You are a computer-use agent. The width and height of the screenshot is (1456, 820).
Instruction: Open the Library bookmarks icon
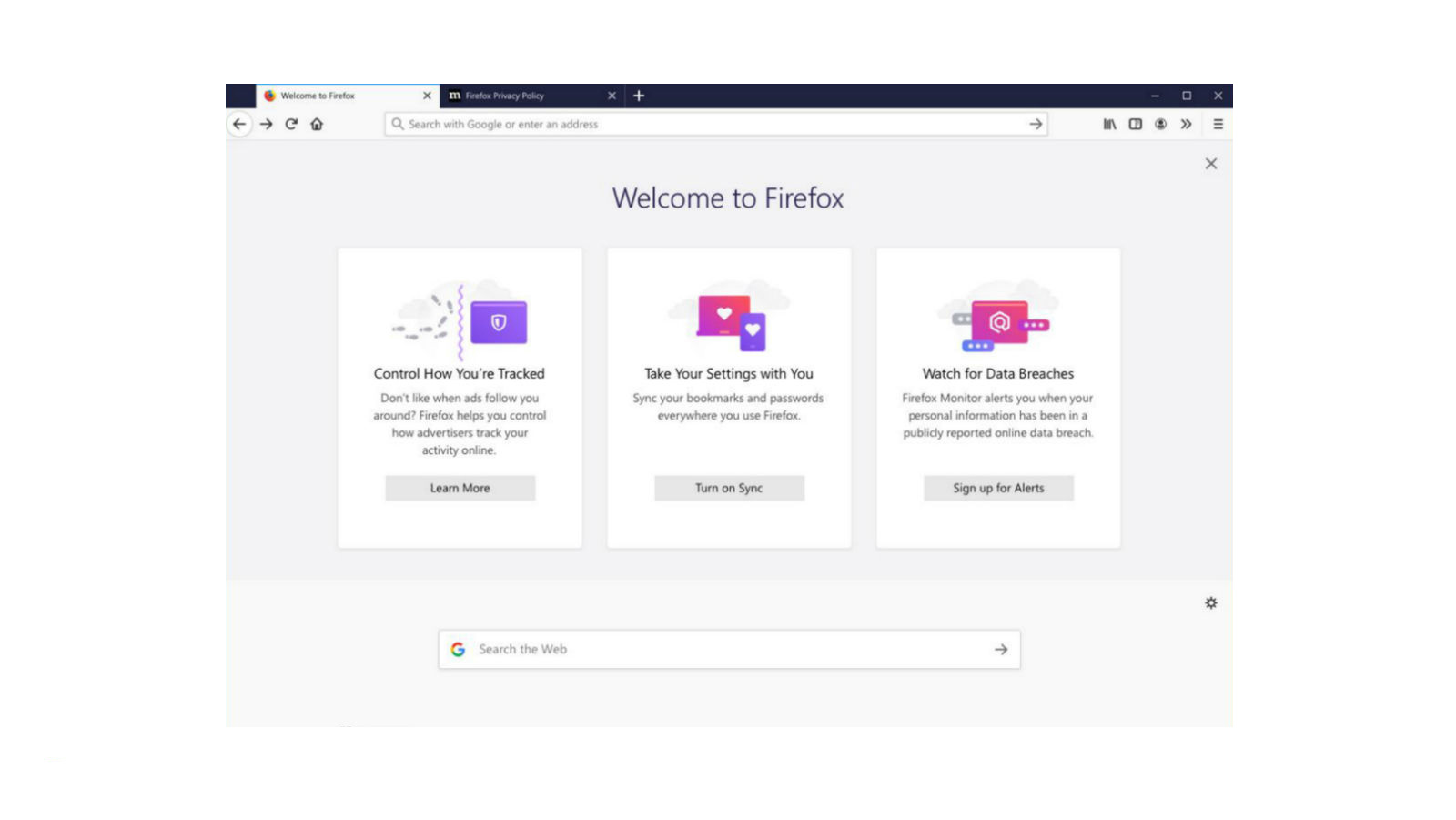tap(1109, 125)
